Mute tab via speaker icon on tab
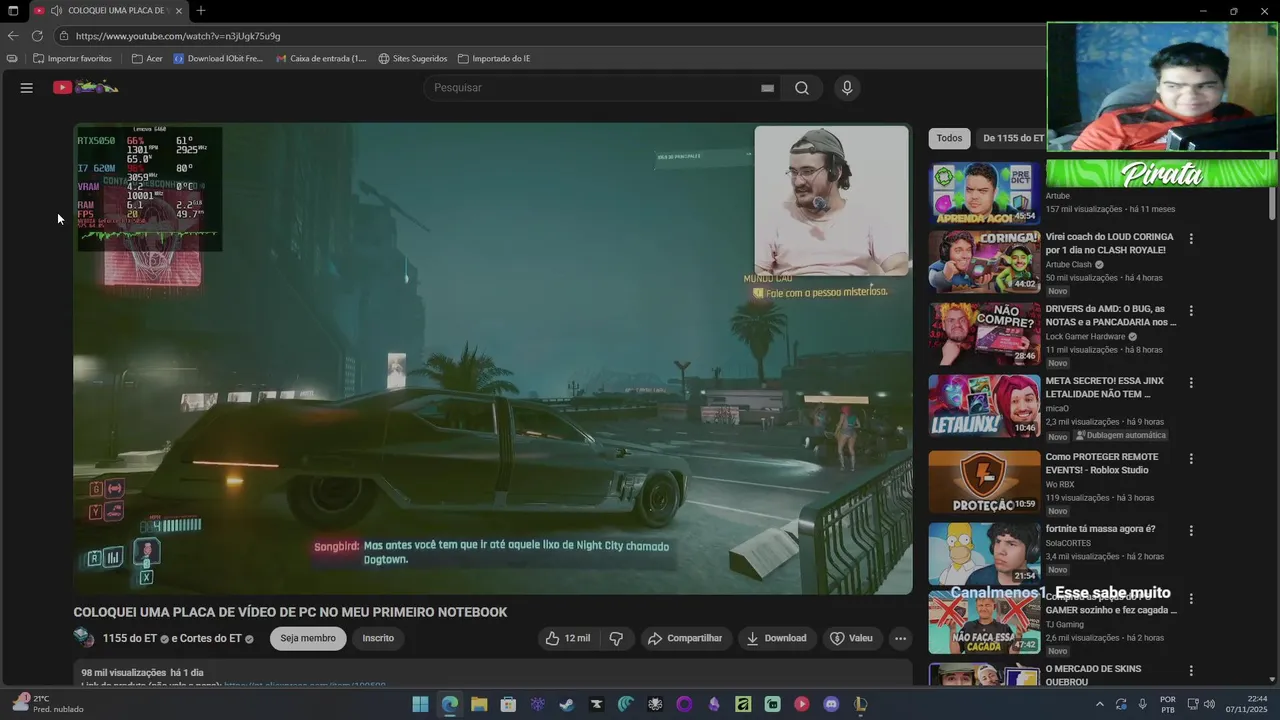The height and width of the screenshot is (720, 1280). (56, 11)
